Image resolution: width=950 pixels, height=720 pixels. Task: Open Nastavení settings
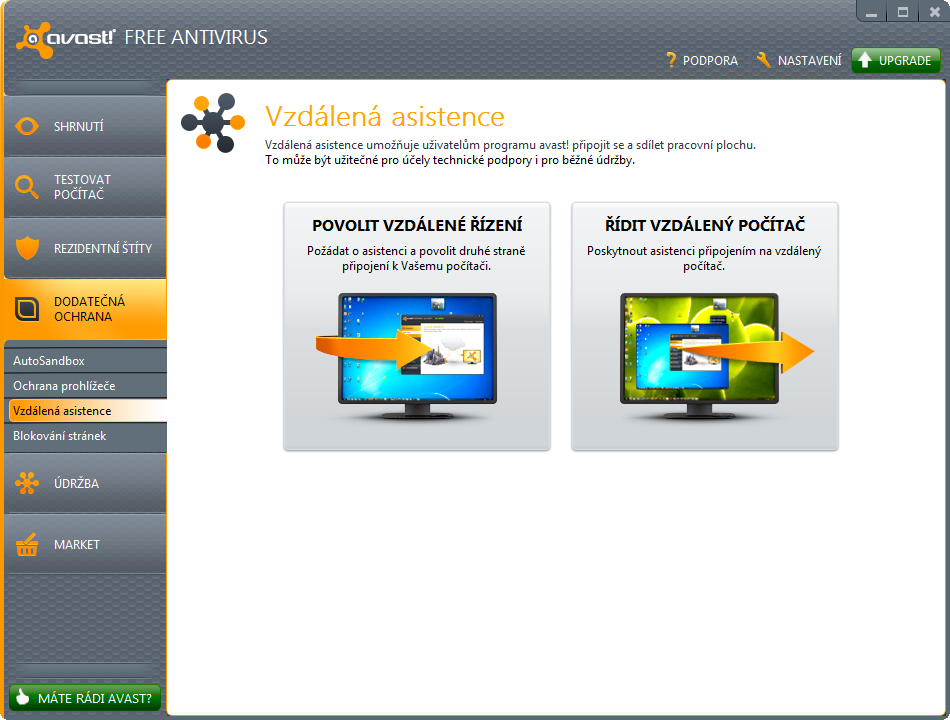tap(799, 60)
